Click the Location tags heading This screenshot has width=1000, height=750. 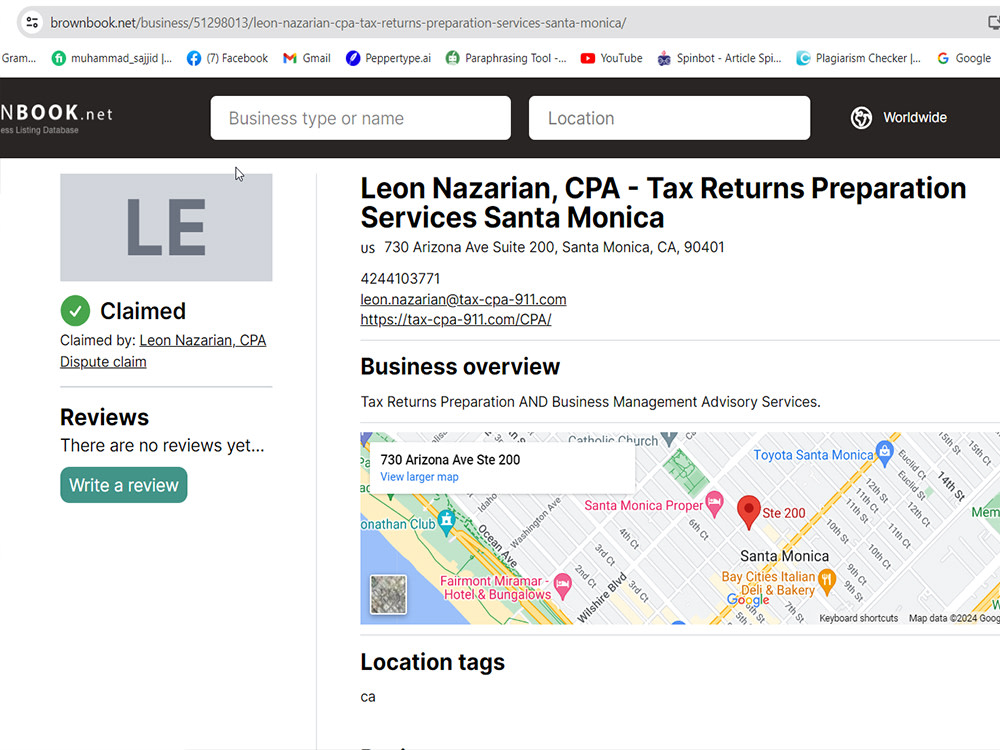[x=432, y=662]
